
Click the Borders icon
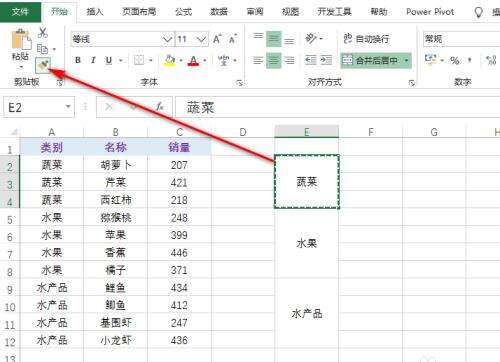click(x=139, y=60)
